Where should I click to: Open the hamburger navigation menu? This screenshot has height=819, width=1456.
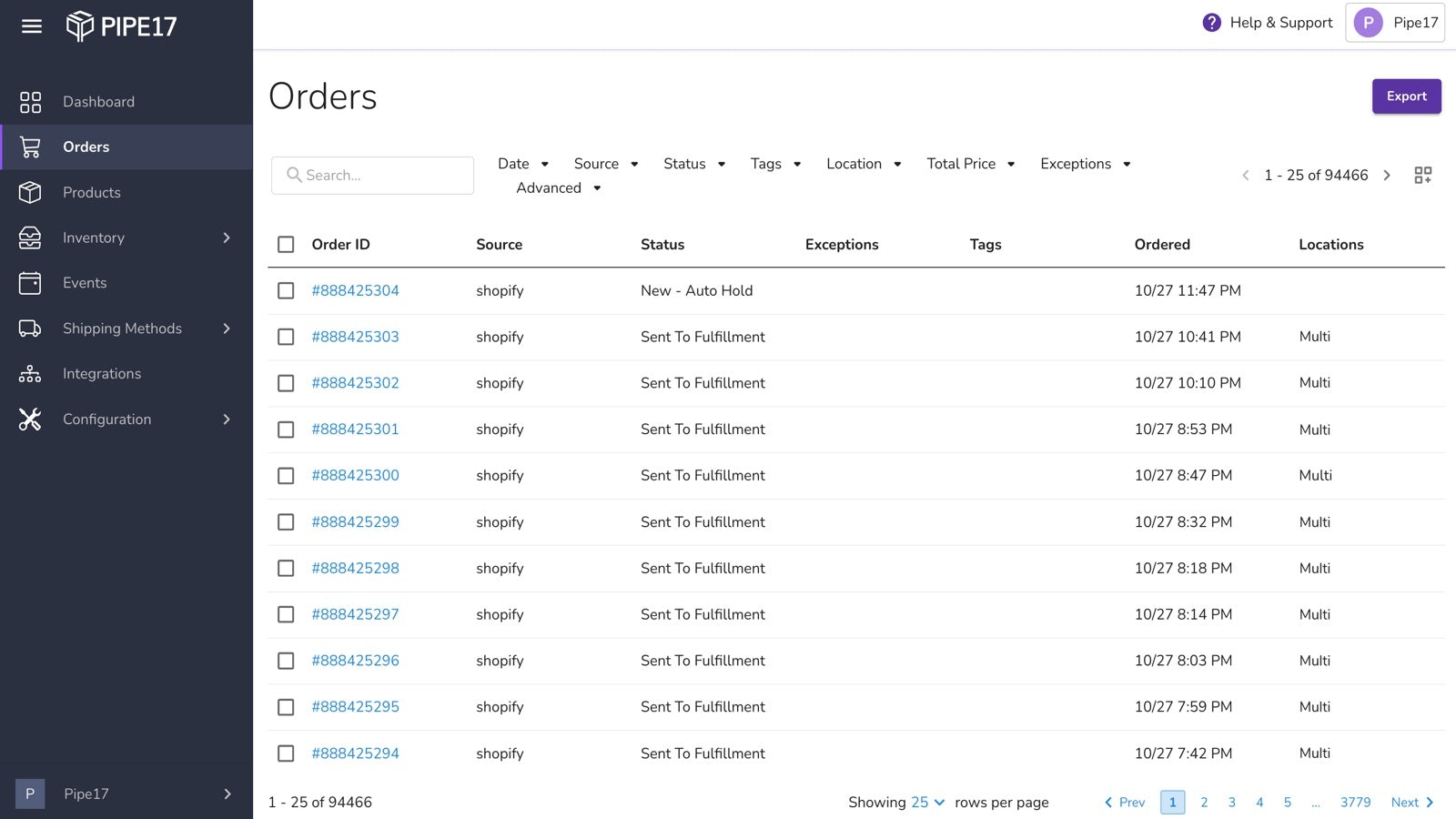pyautogui.click(x=31, y=26)
